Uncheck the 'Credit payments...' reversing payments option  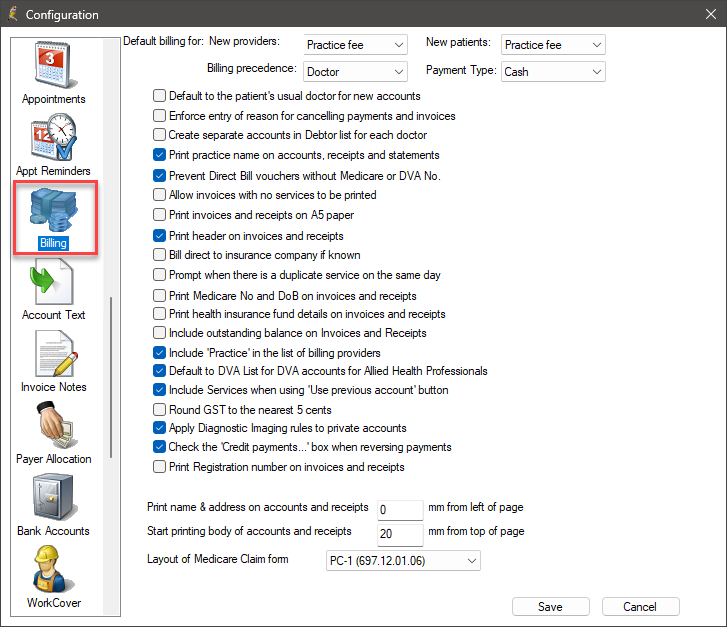[159, 447]
